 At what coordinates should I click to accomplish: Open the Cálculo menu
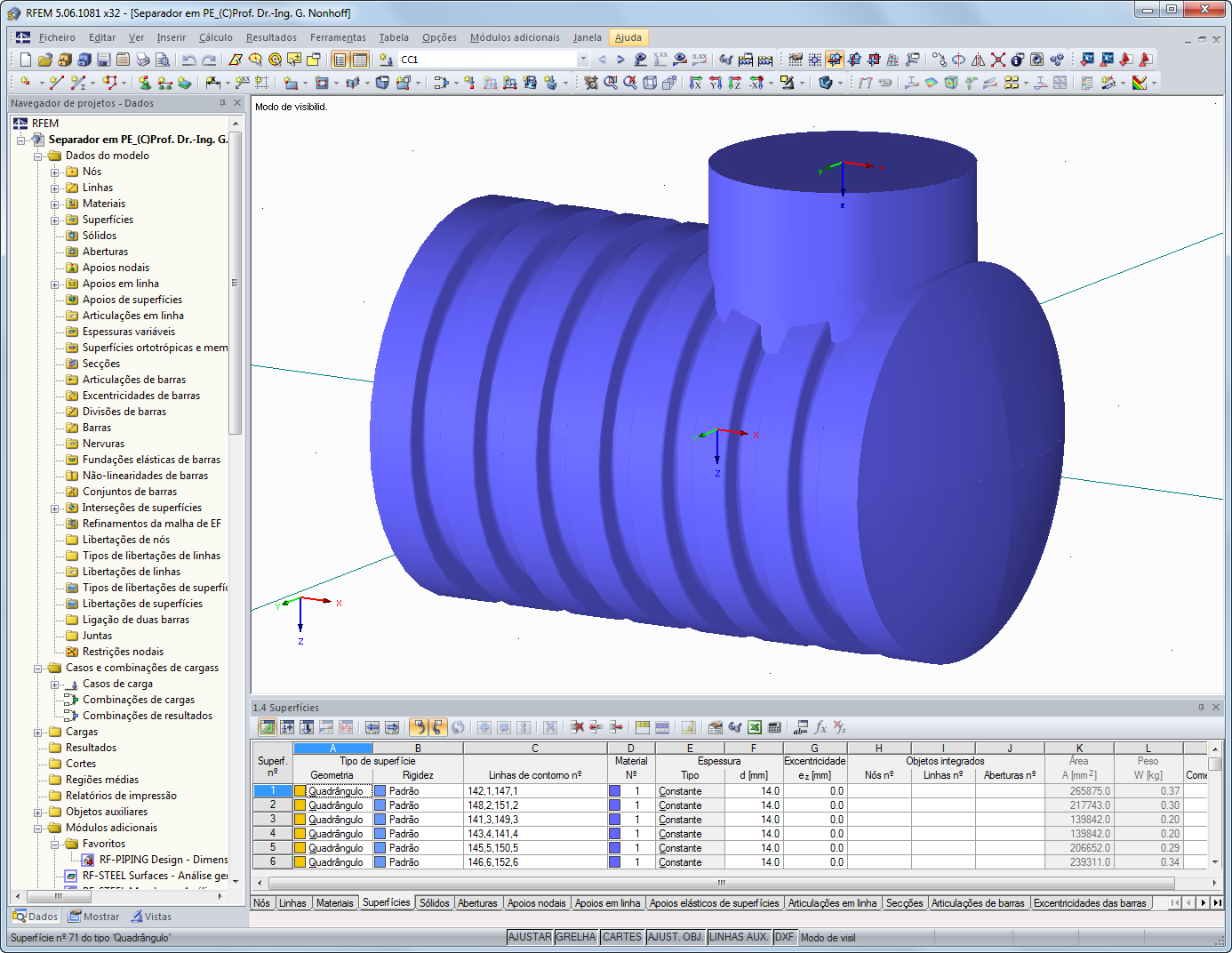[216, 37]
